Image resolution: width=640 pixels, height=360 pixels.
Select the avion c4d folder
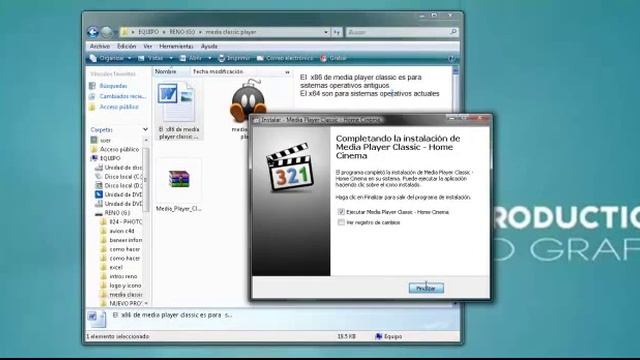click(118, 231)
